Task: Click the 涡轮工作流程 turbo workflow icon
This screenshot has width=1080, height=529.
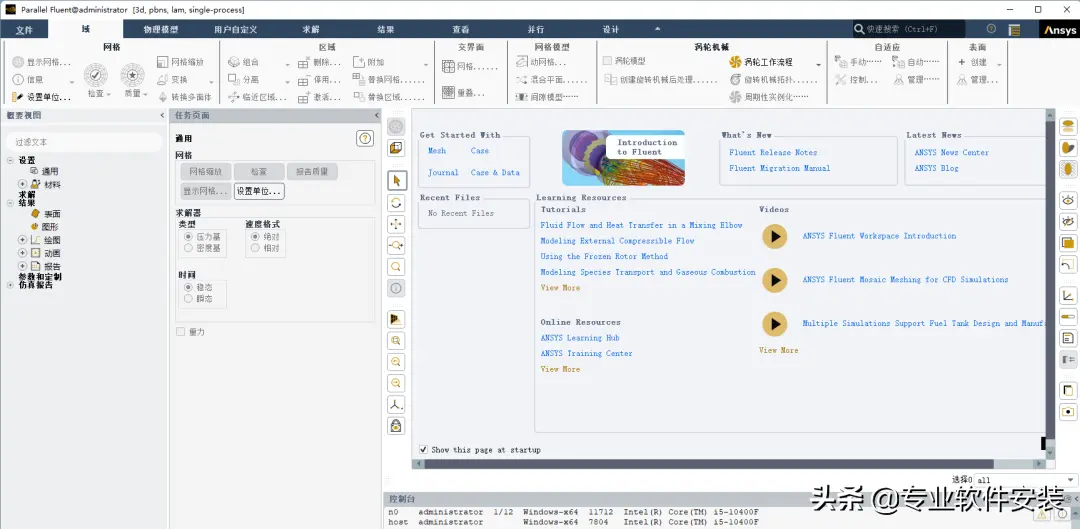Action: click(x=735, y=62)
